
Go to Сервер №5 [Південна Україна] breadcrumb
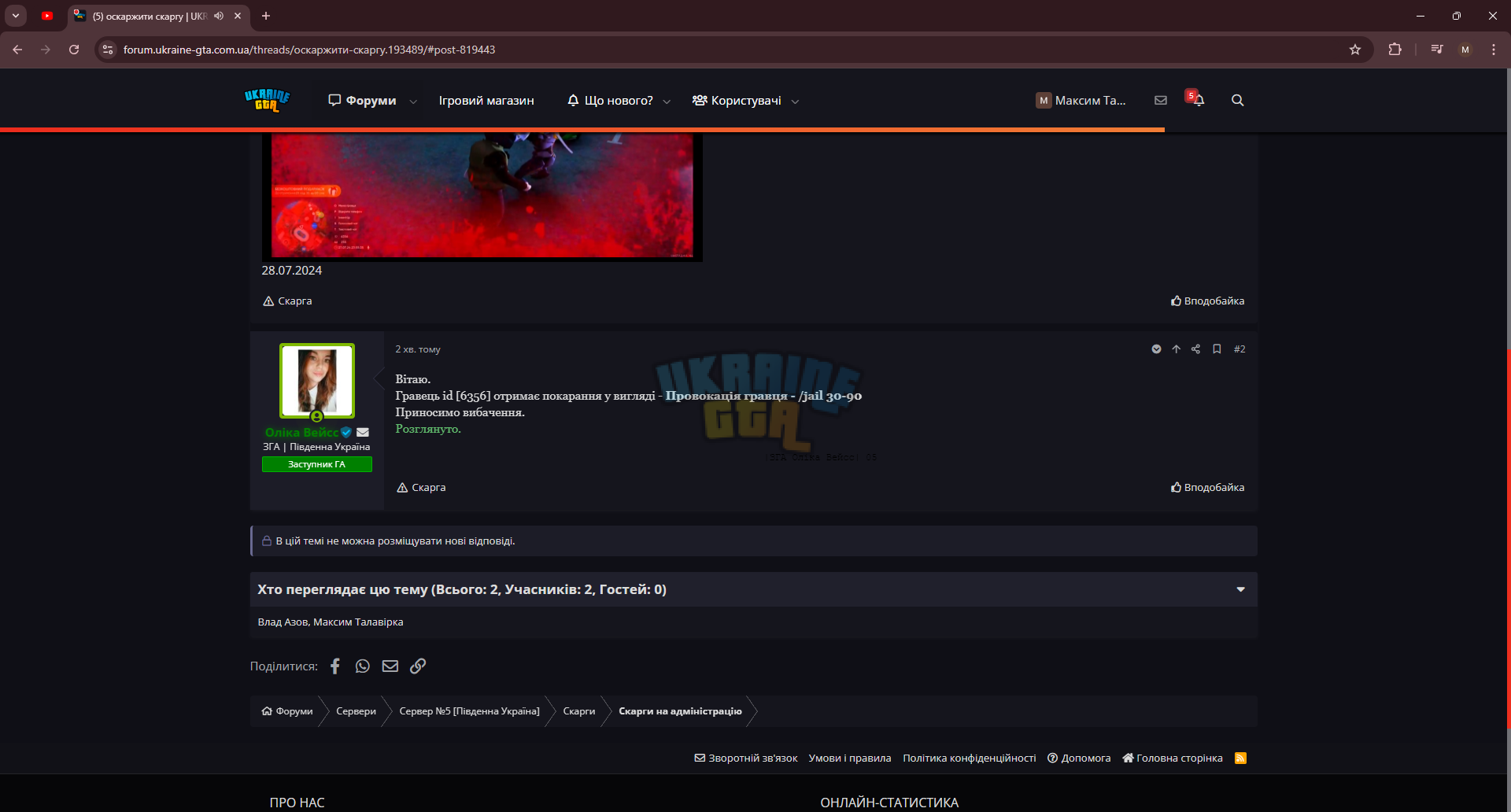469,711
